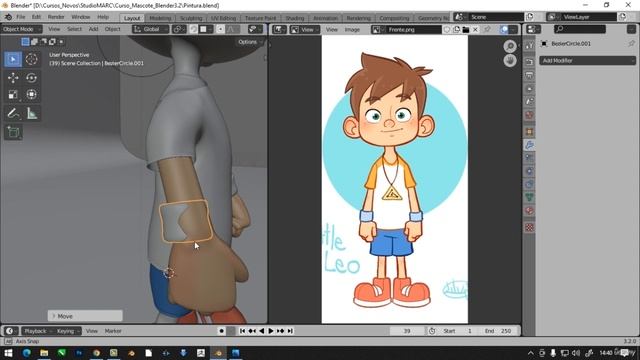The image size is (640, 360).
Task: Play animation in reverse
Action: [x=261, y=331]
